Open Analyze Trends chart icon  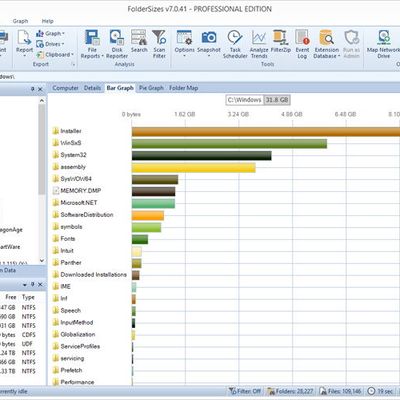click(259, 44)
